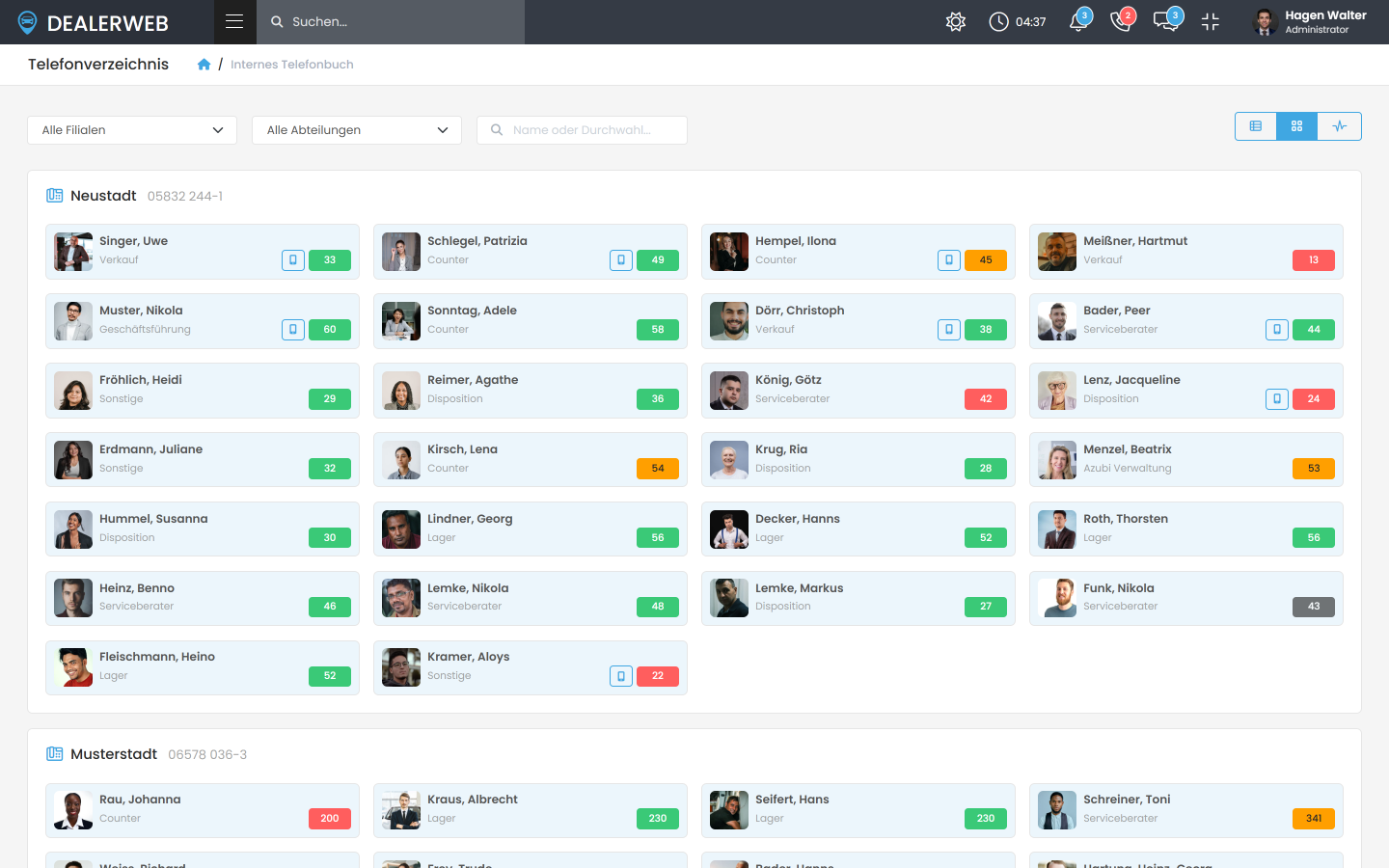Call extension 43 of Funk, Nikola

click(1314, 607)
